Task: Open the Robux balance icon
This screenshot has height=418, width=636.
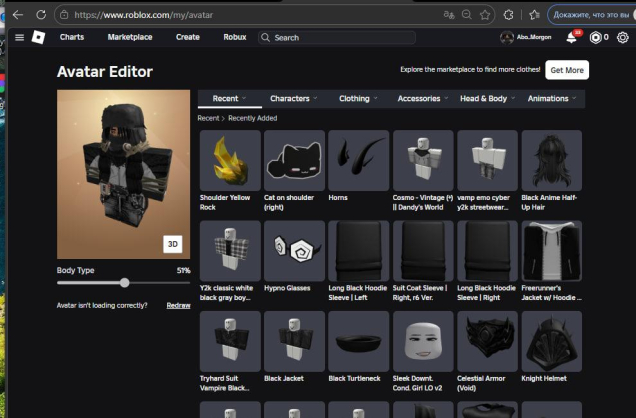Action: 596,37
